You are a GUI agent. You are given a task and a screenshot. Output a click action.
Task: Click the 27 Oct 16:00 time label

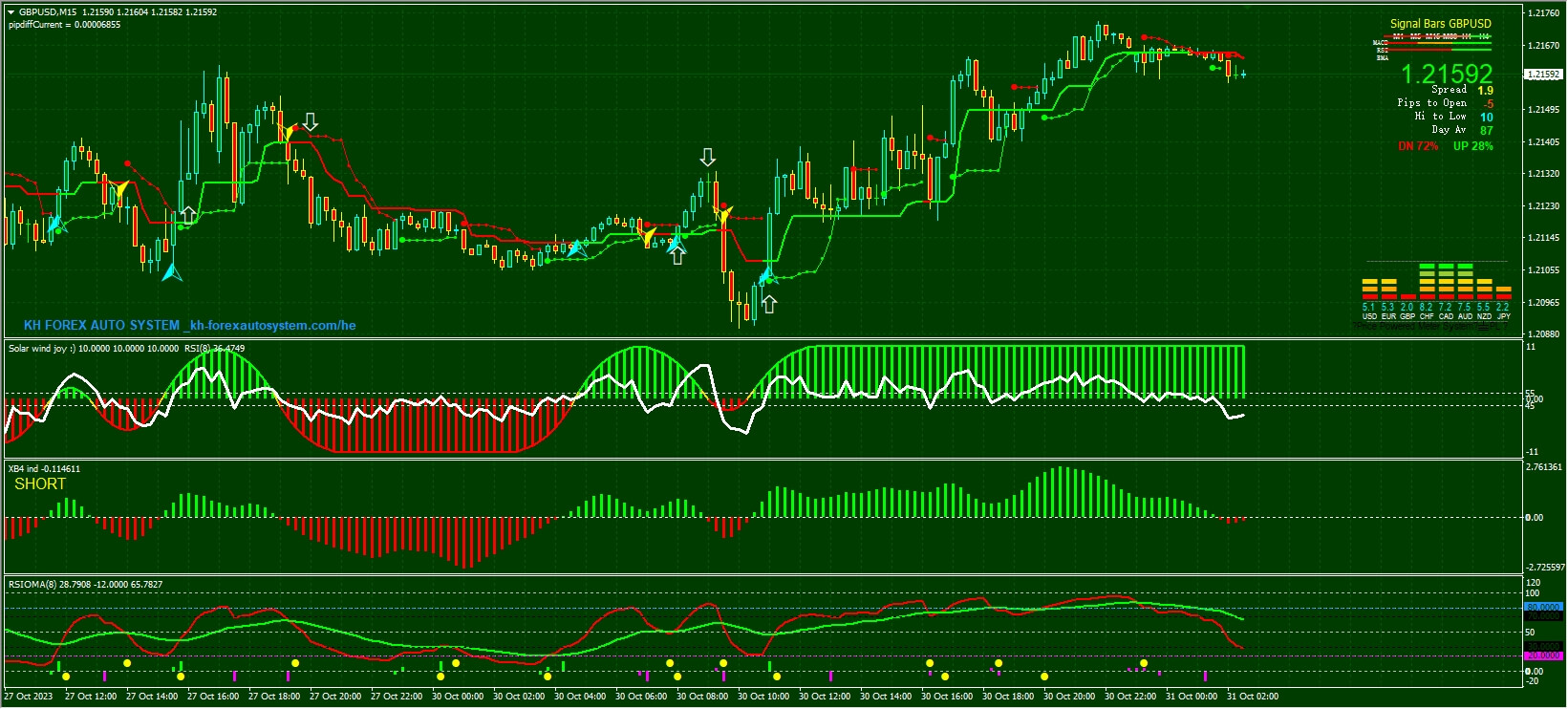click(x=213, y=697)
